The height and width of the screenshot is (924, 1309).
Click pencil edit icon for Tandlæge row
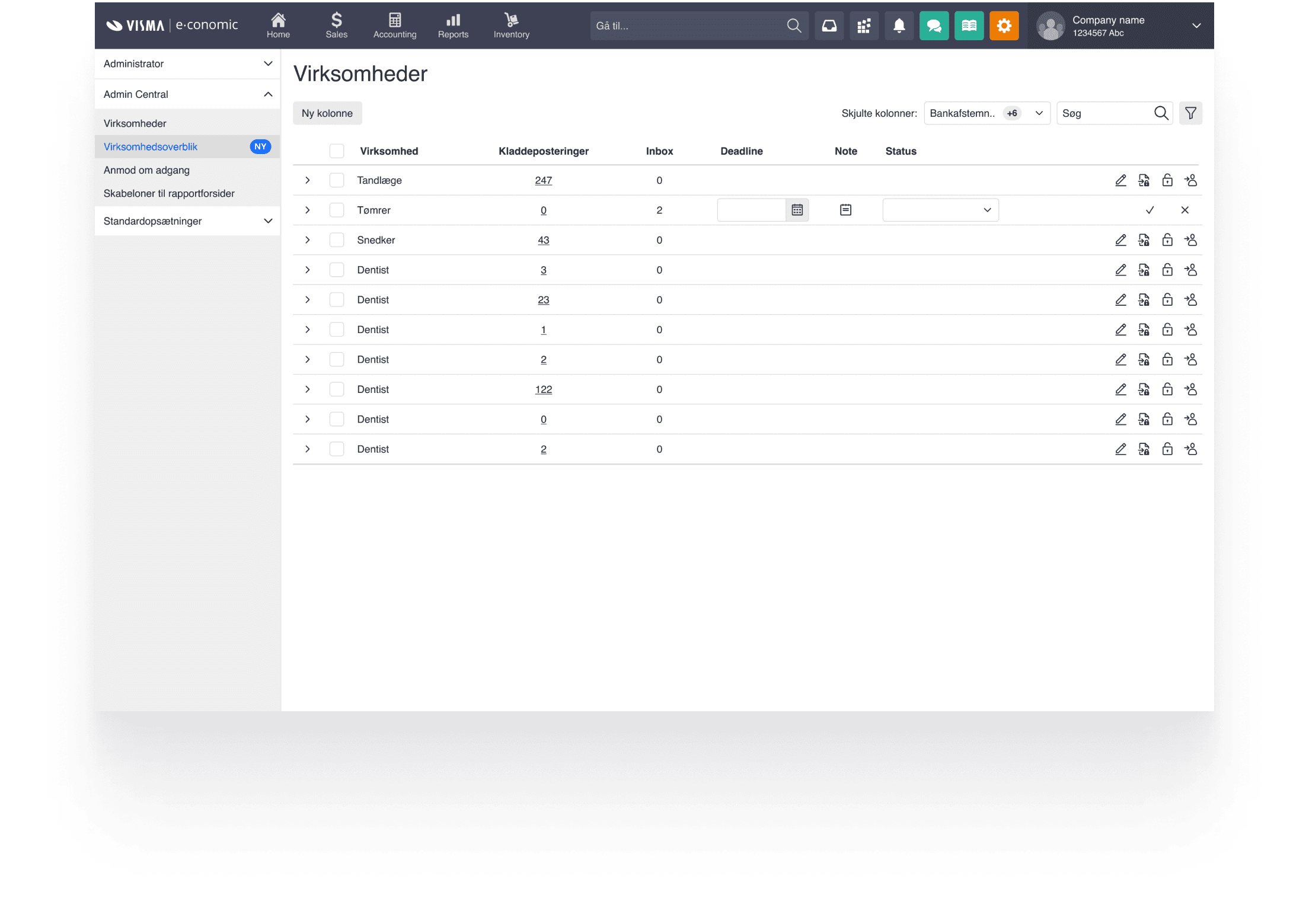(1120, 180)
